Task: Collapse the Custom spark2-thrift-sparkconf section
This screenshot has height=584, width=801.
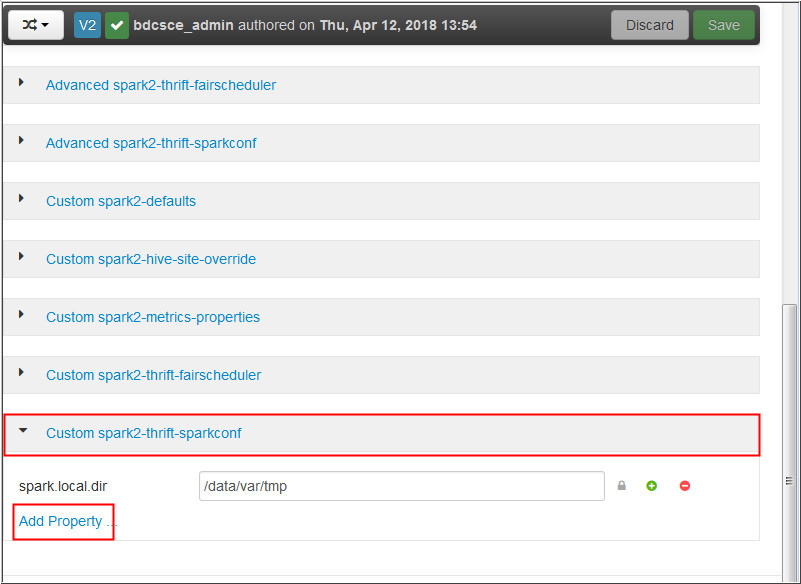Action: coord(23,432)
